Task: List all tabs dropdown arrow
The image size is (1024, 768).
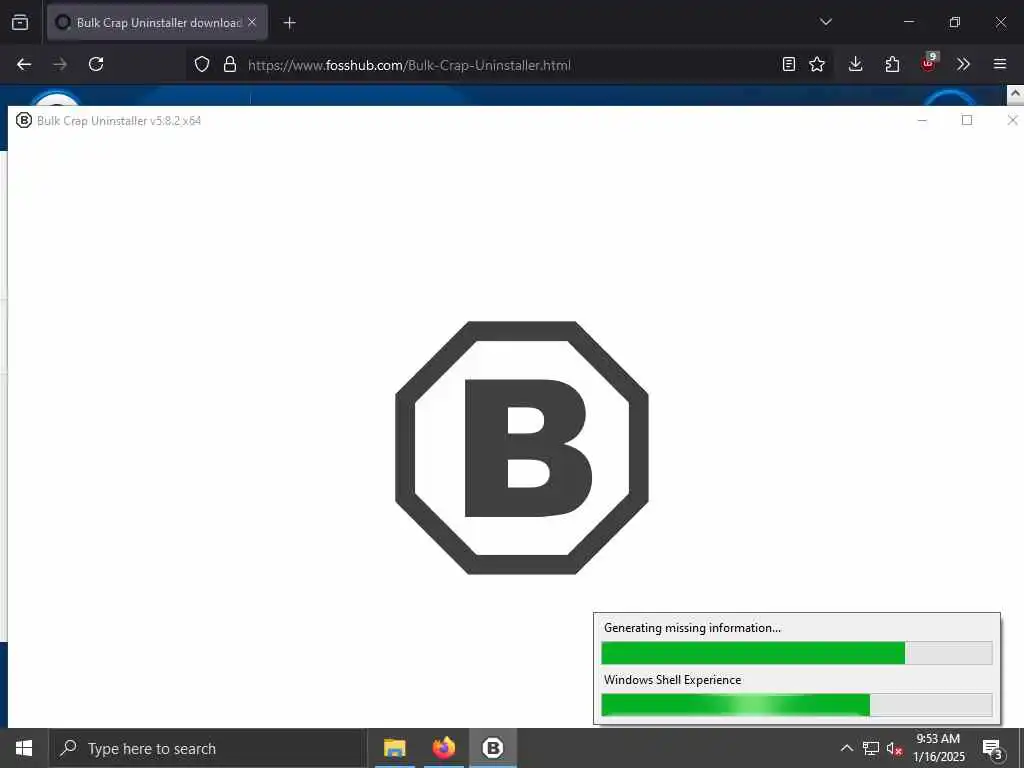Action: pos(826,22)
